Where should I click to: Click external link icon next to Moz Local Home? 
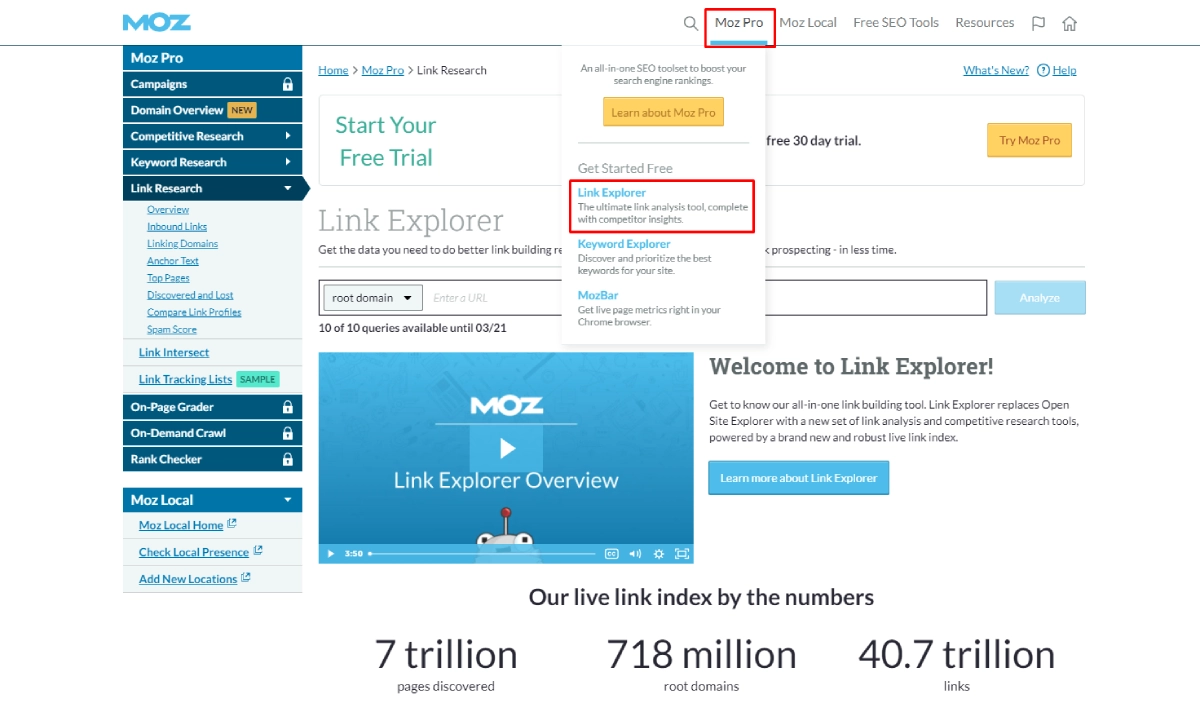tap(232, 523)
